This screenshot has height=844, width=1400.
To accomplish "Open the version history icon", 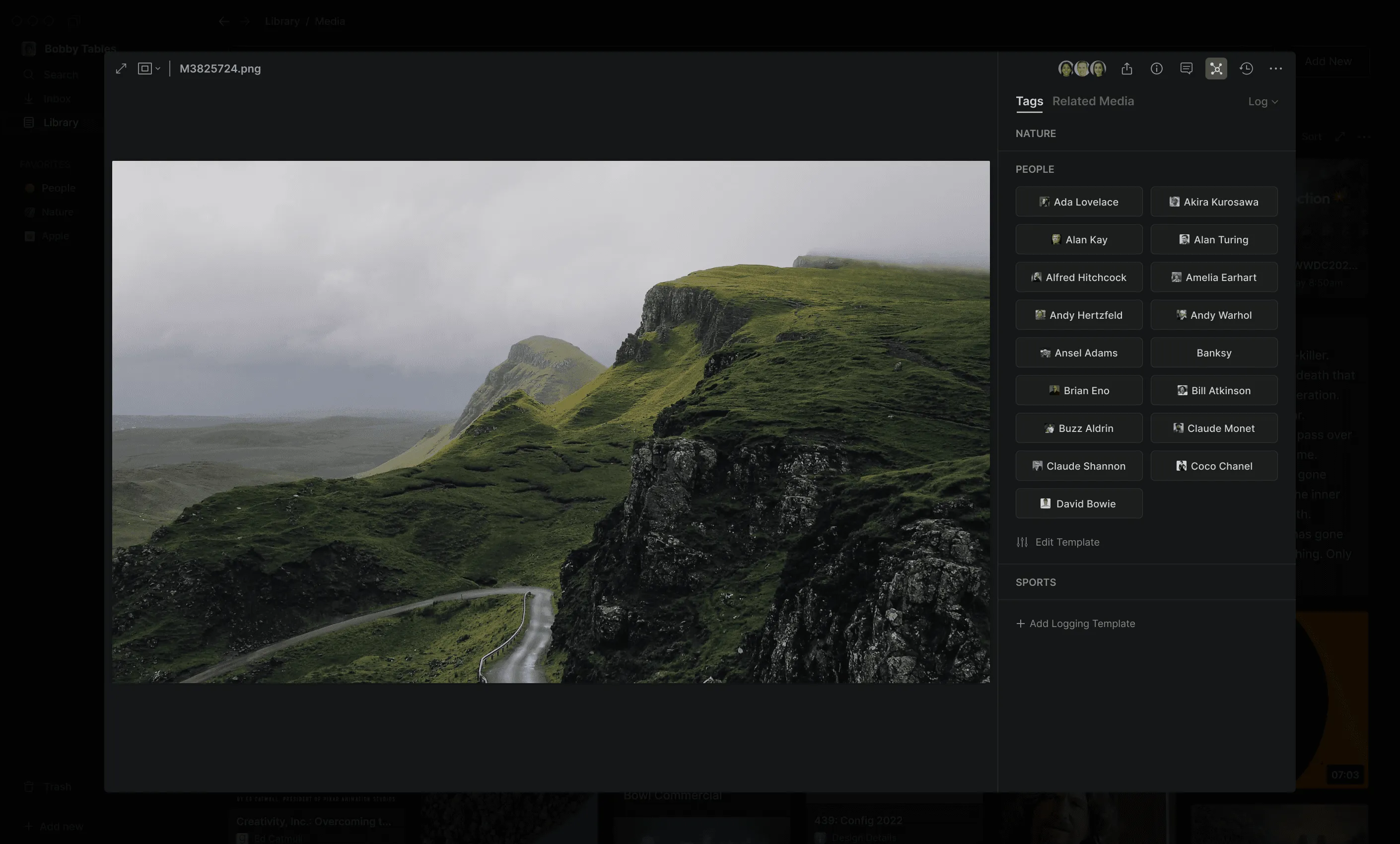I will pyautogui.click(x=1246, y=69).
